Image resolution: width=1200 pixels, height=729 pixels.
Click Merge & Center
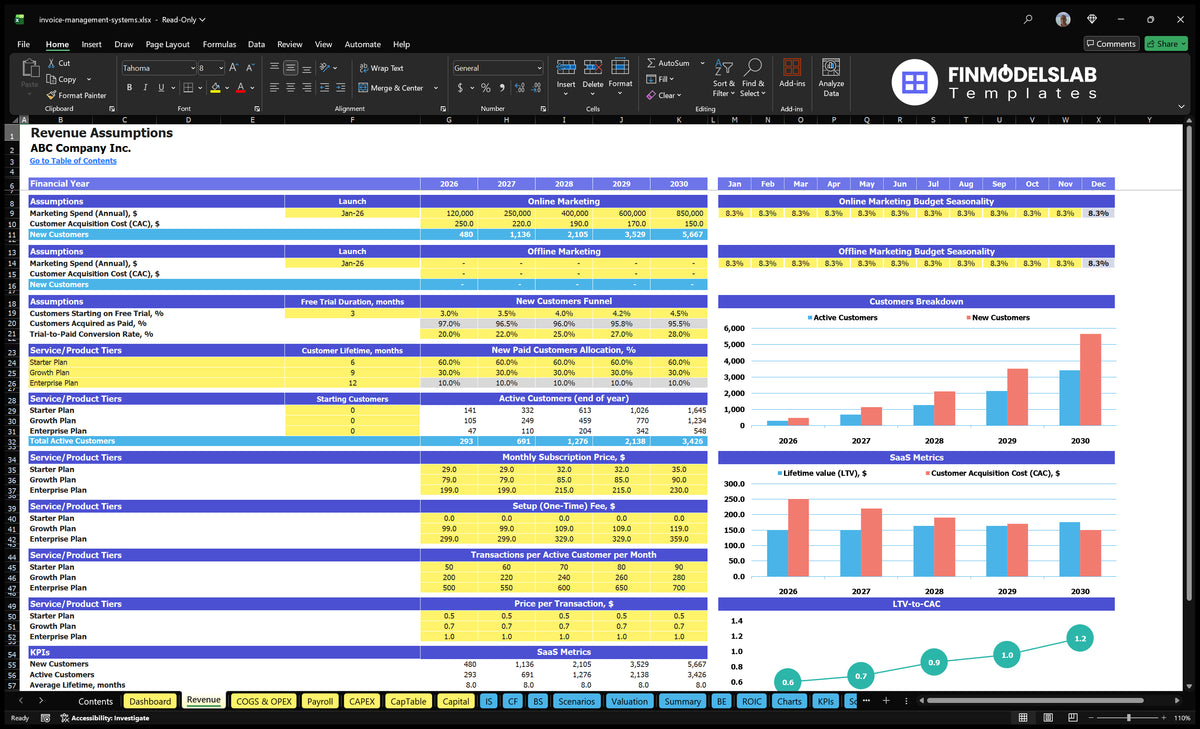pos(390,88)
